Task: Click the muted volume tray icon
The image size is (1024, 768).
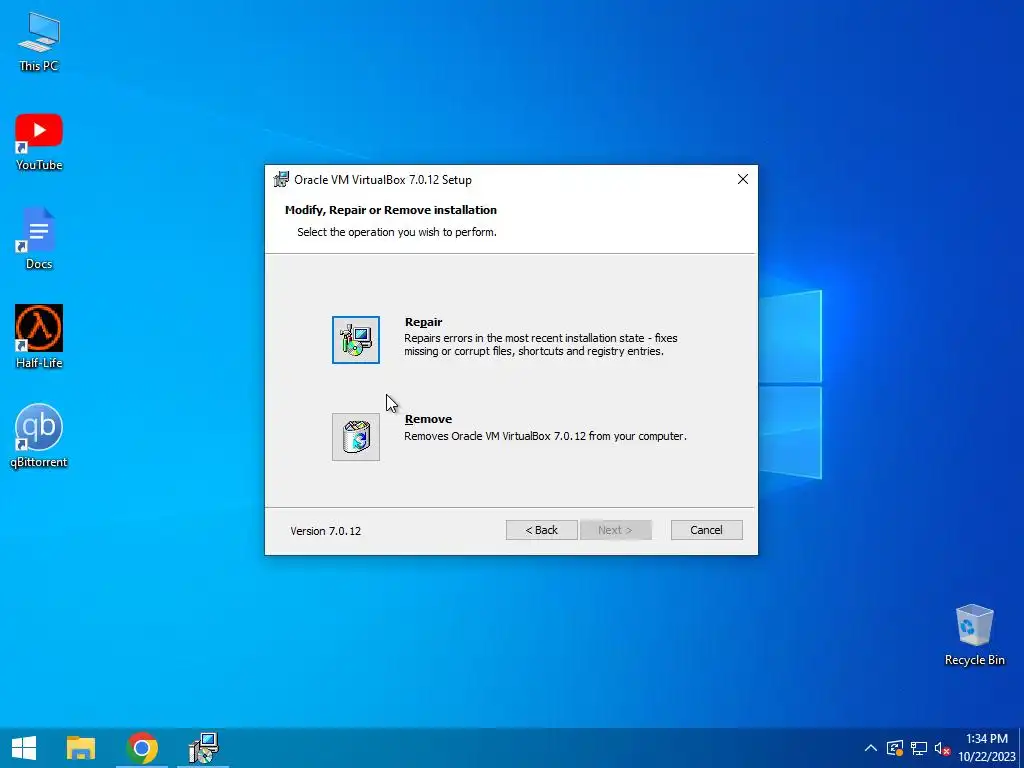Action: [942, 748]
